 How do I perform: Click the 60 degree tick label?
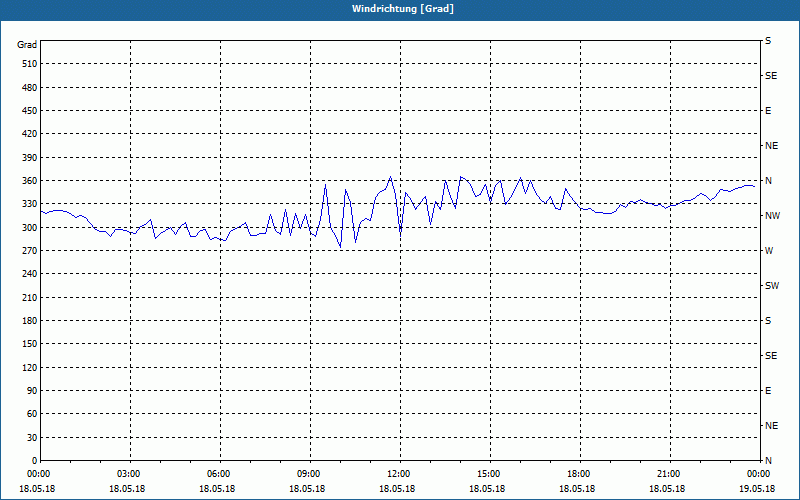pyautogui.click(x=32, y=414)
